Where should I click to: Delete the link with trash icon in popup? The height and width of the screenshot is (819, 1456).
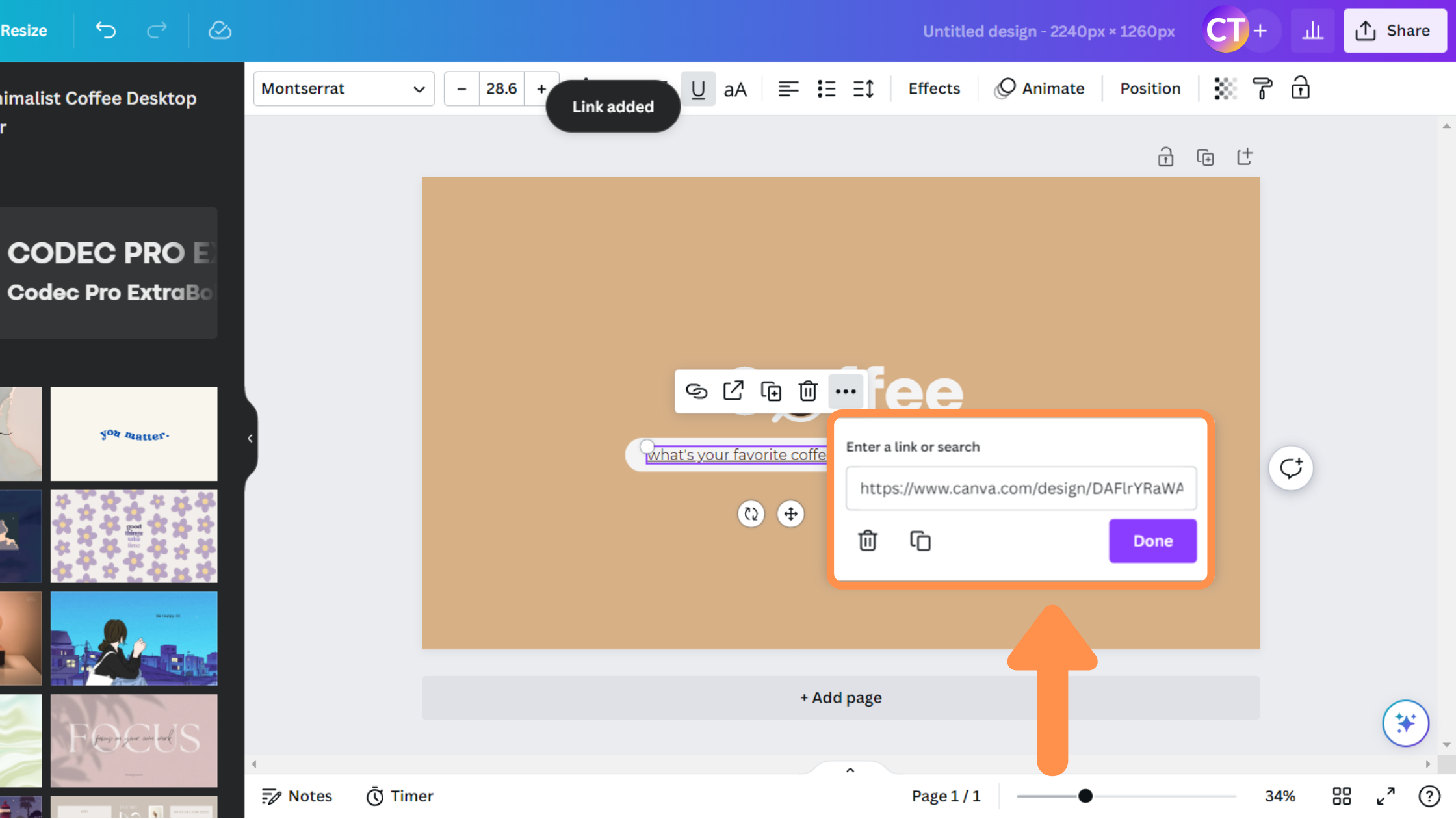point(868,541)
